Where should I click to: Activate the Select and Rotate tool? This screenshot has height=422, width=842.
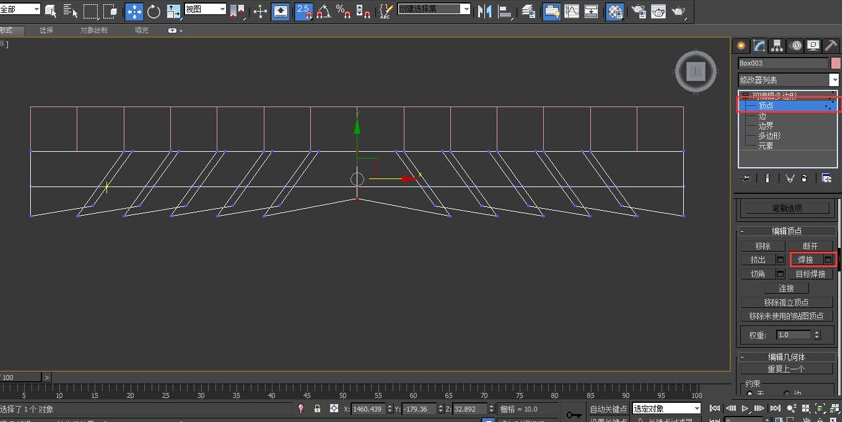[x=154, y=11]
